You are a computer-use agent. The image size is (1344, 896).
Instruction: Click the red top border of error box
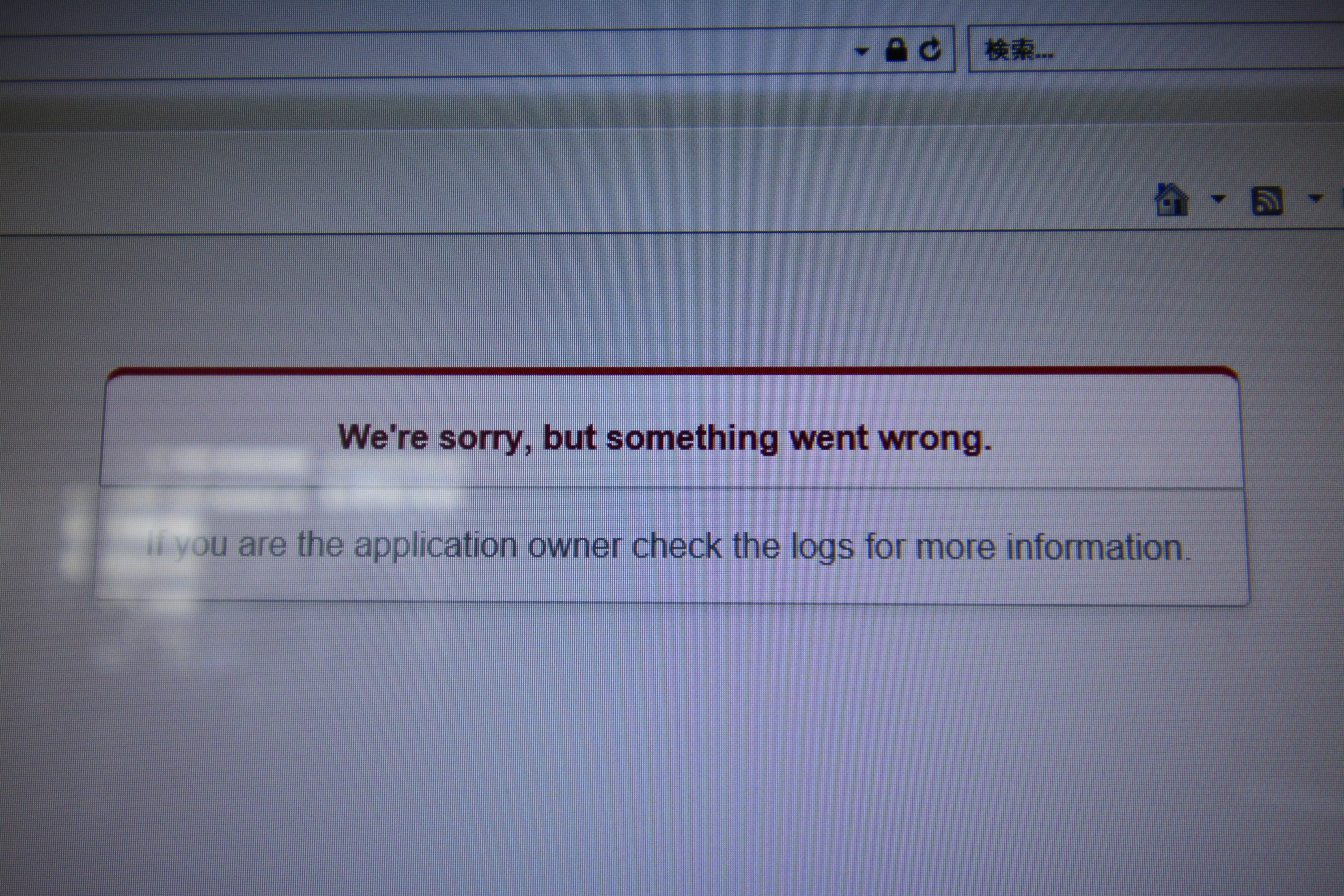672,371
